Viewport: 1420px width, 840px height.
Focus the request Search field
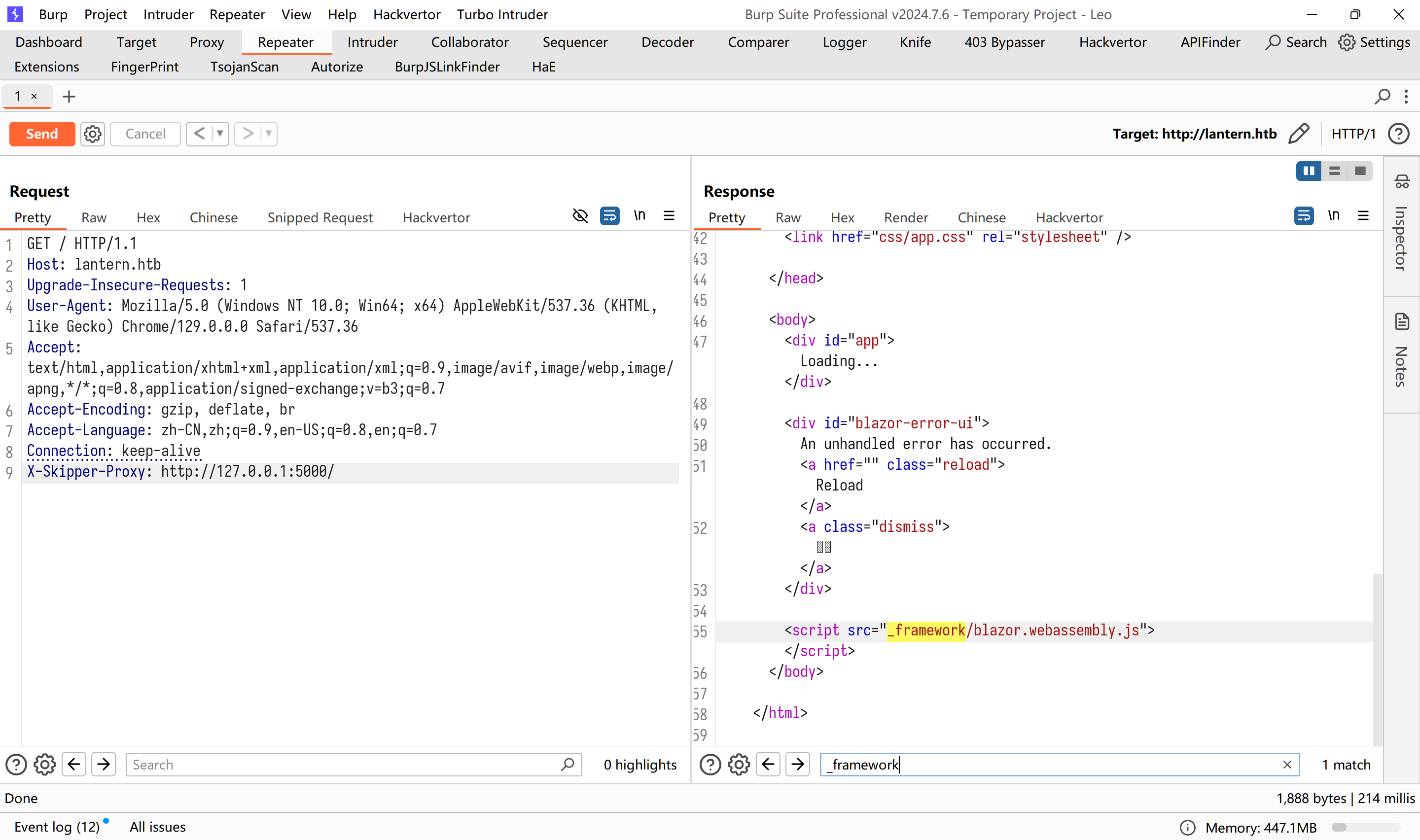[x=353, y=765]
